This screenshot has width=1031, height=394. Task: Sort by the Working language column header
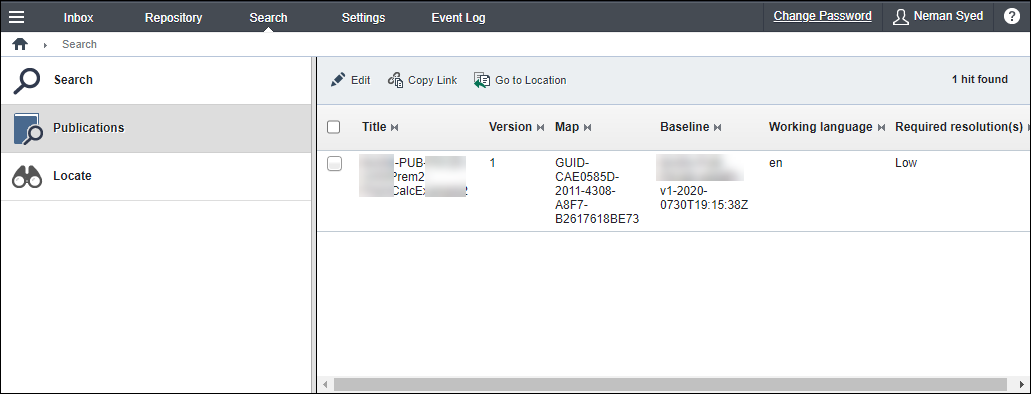[x=821, y=127]
